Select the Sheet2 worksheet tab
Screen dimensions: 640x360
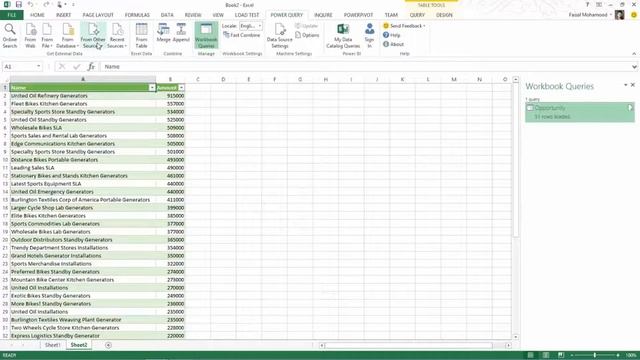[79, 345]
